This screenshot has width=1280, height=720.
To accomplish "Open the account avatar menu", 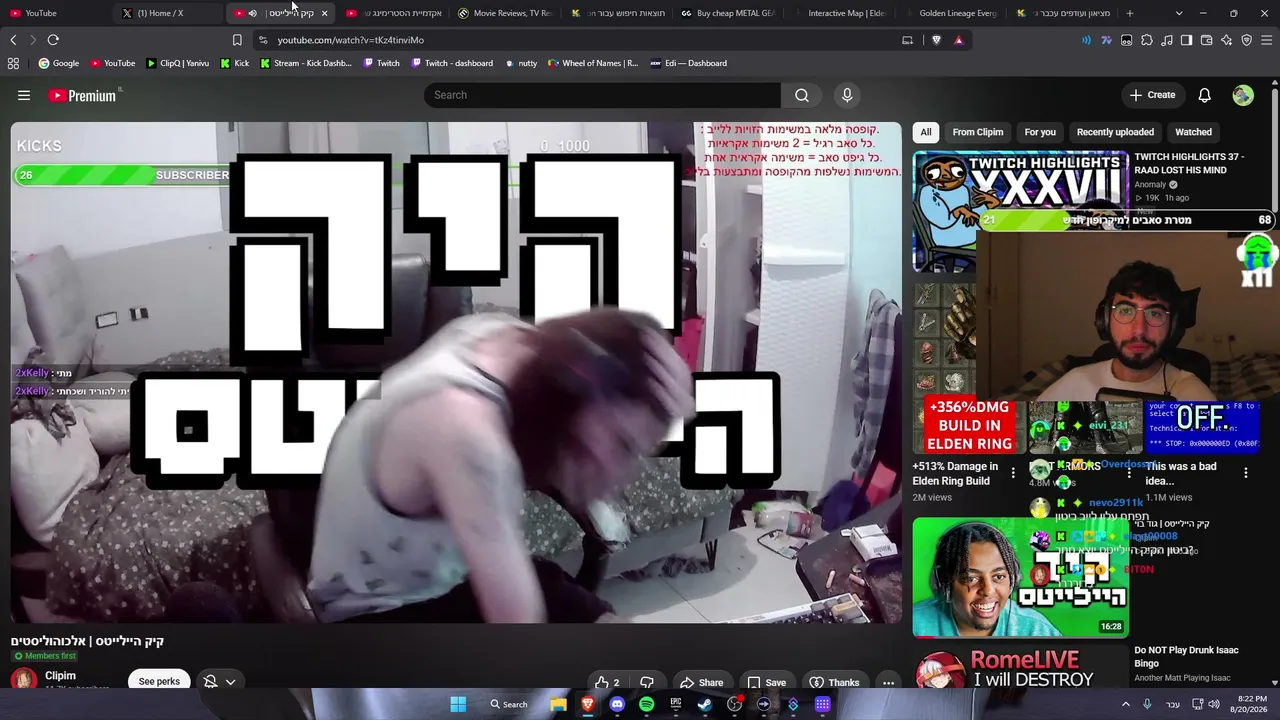I will (x=1243, y=95).
